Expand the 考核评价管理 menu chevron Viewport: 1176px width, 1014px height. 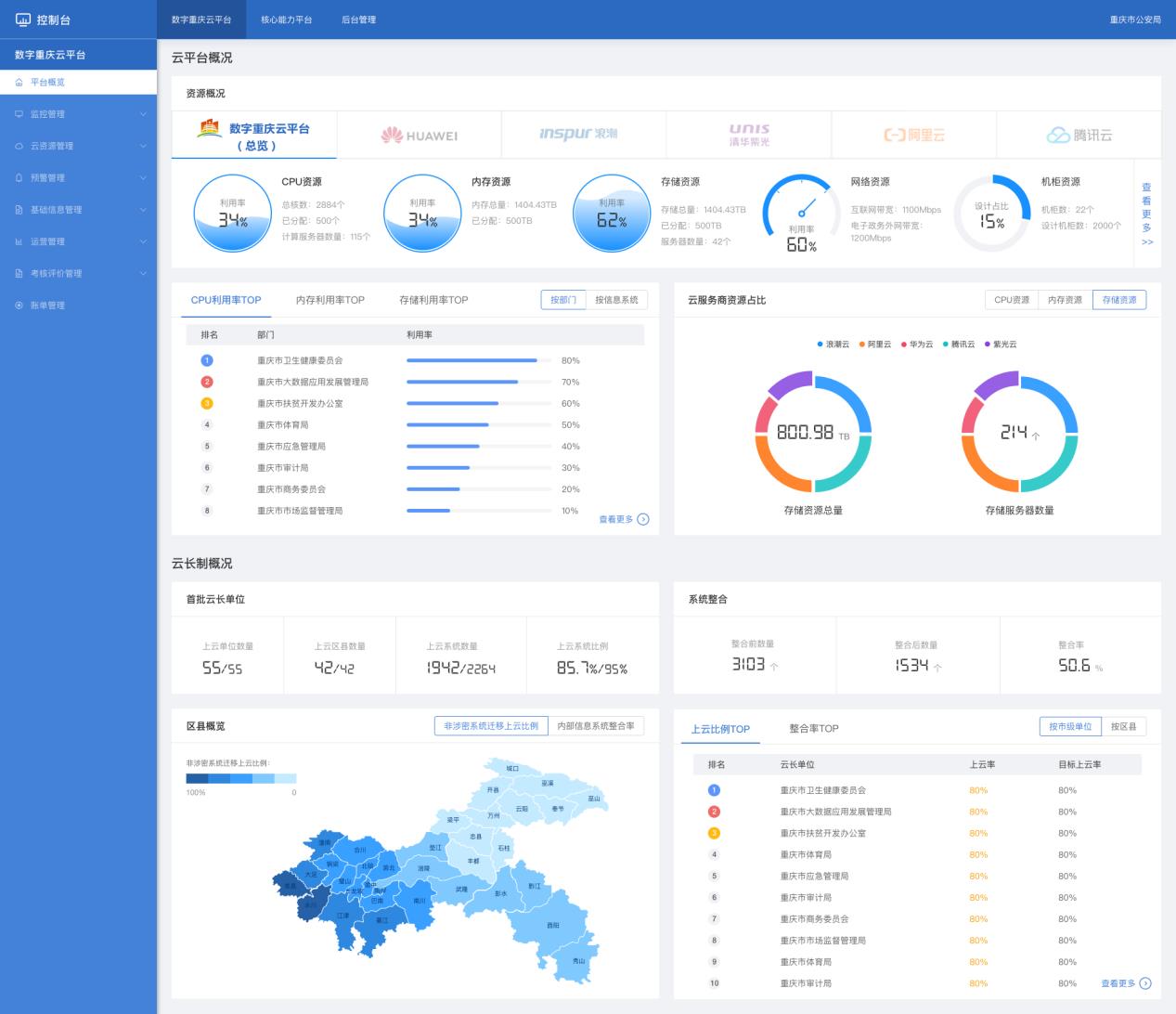tap(143, 273)
